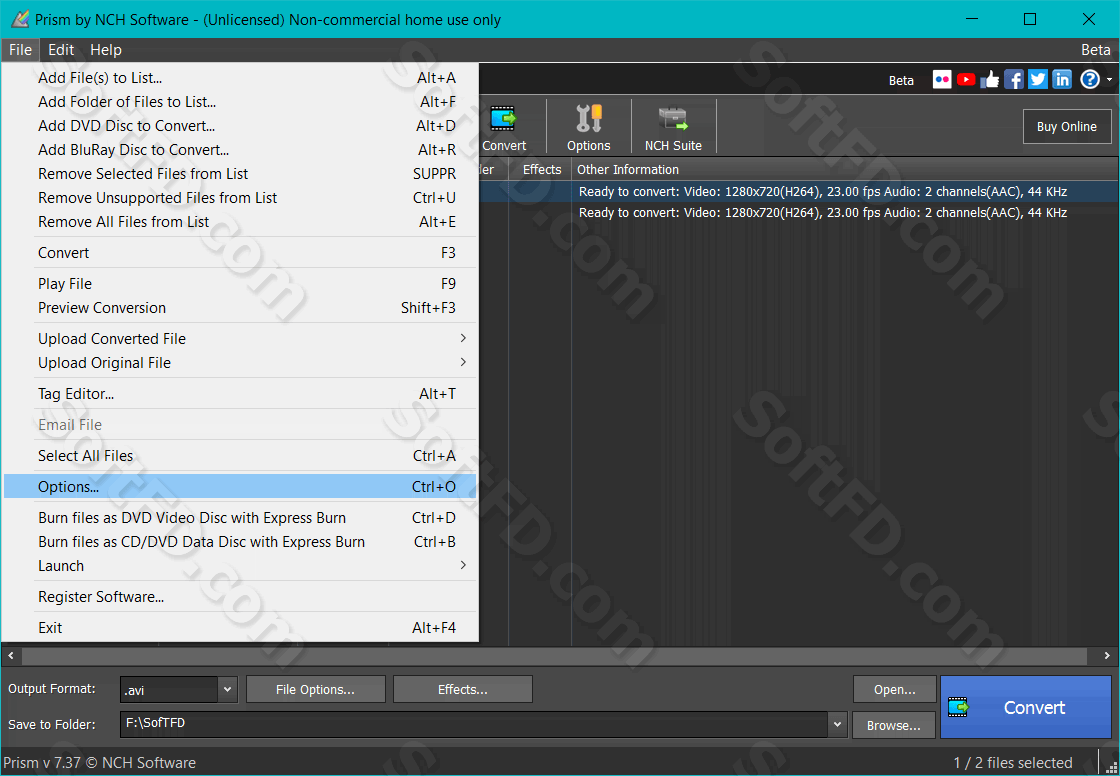Choose Remove Selected Files from List
The image size is (1120, 776).
[x=239, y=174]
